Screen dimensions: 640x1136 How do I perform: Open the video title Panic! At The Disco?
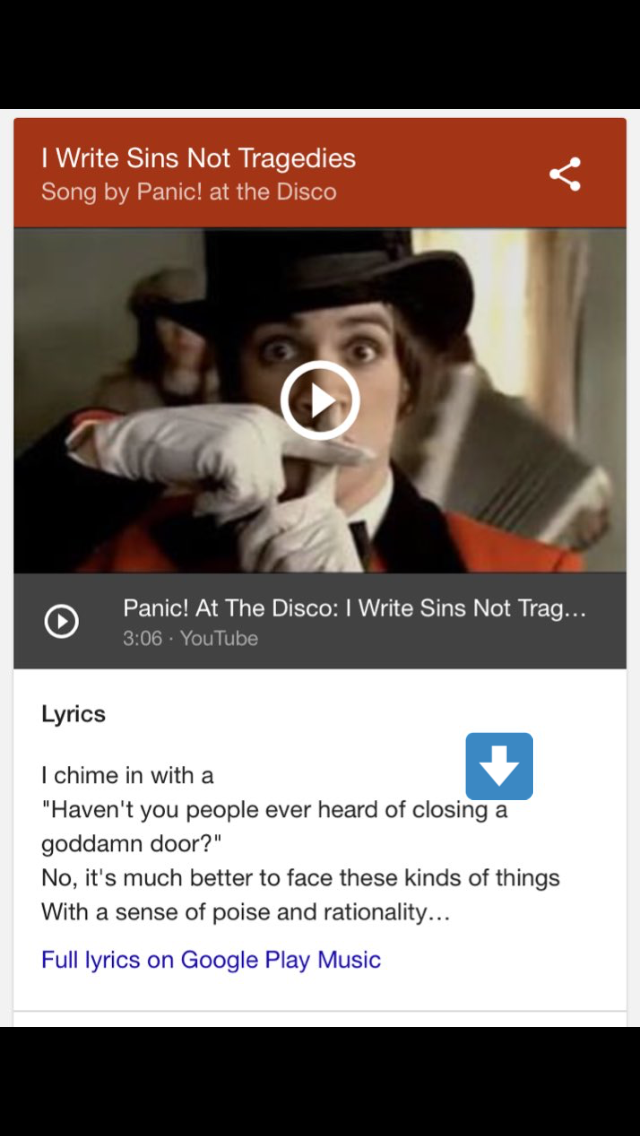pyautogui.click(x=354, y=607)
